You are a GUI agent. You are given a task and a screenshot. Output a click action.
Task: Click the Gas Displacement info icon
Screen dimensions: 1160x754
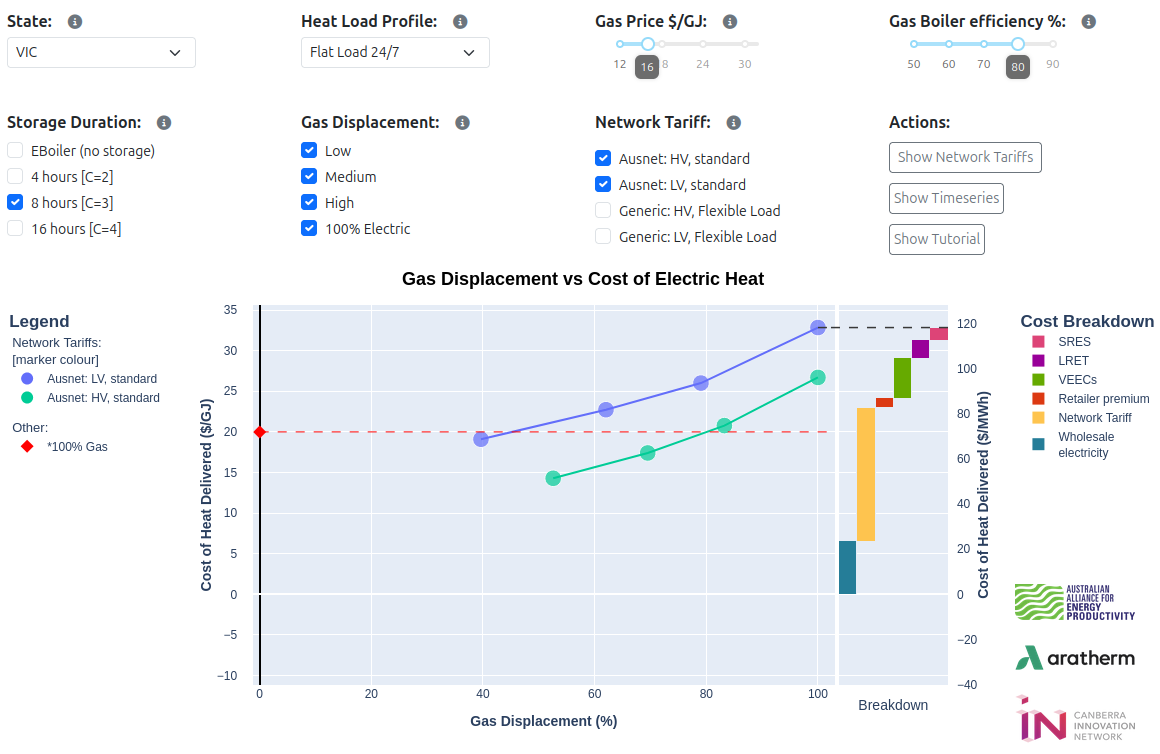click(x=462, y=123)
